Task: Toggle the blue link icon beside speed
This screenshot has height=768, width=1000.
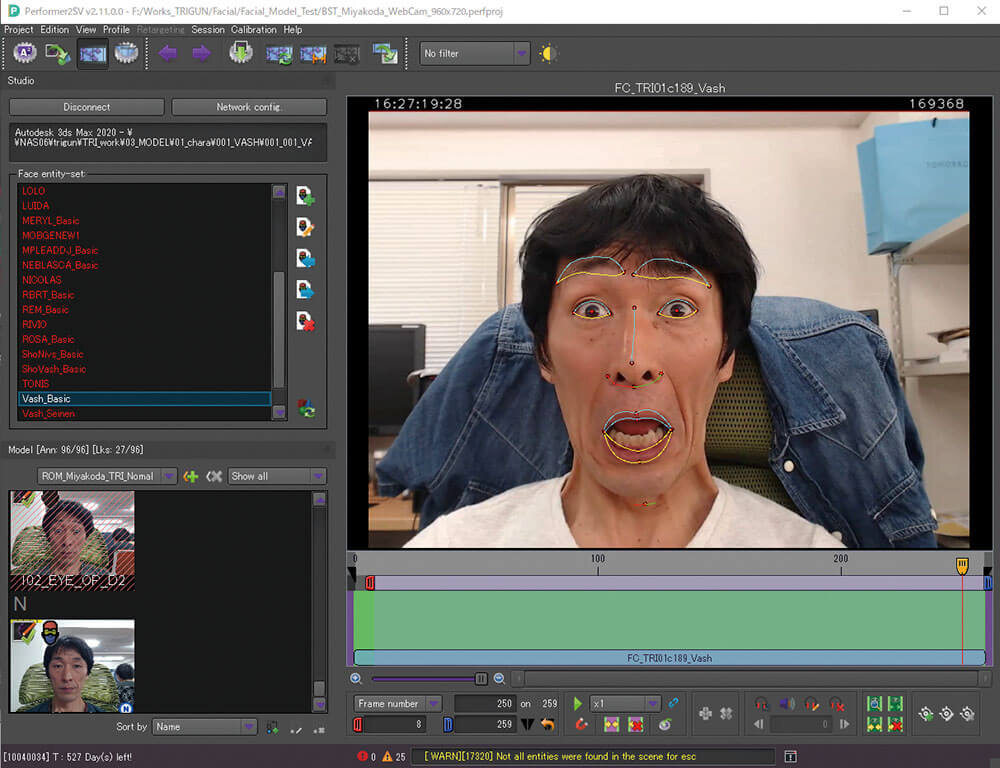Action: point(673,704)
